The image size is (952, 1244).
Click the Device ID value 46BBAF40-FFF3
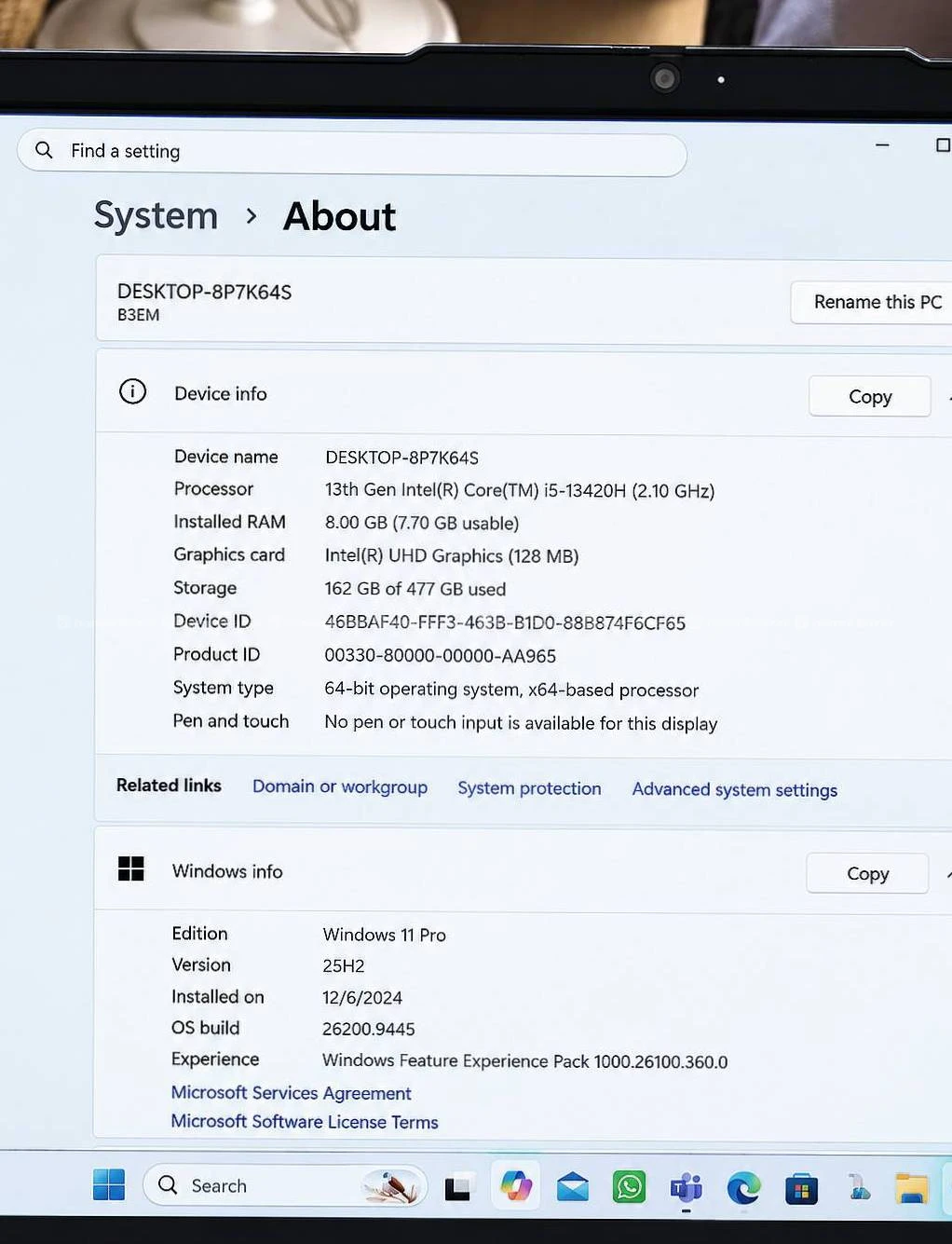[x=505, y=622]
